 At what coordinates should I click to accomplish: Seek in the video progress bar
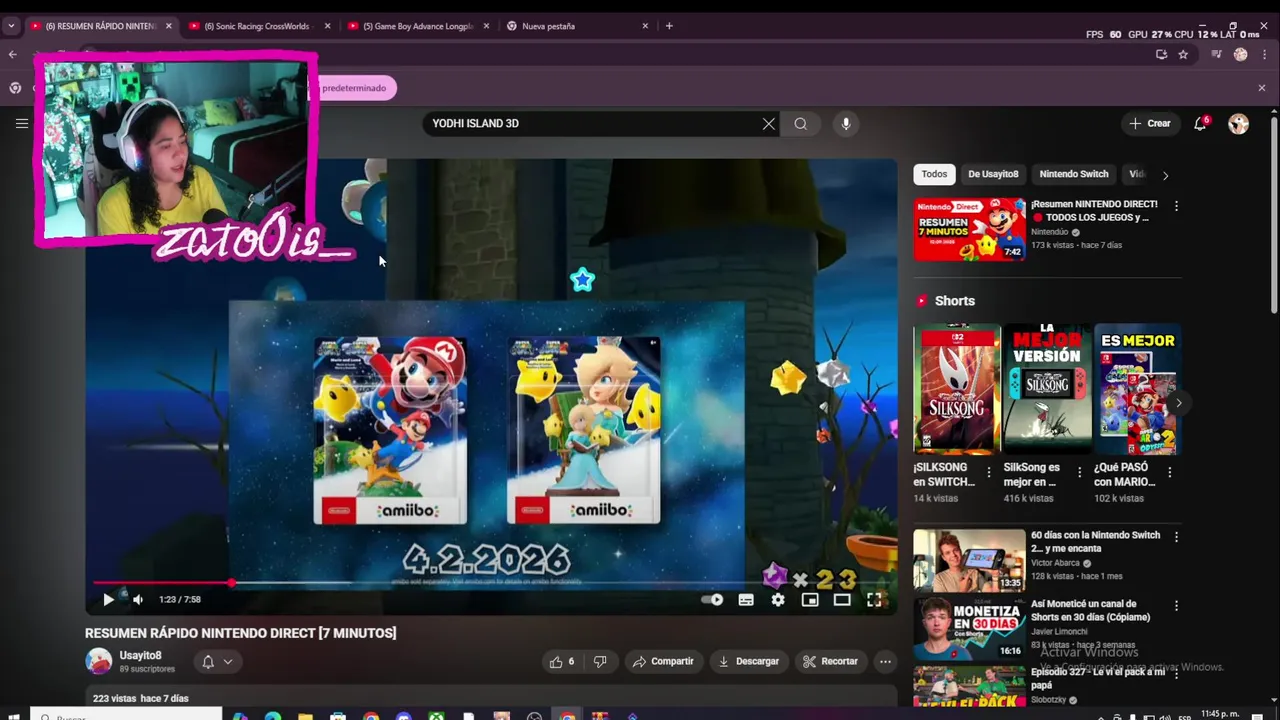[490, 582]
